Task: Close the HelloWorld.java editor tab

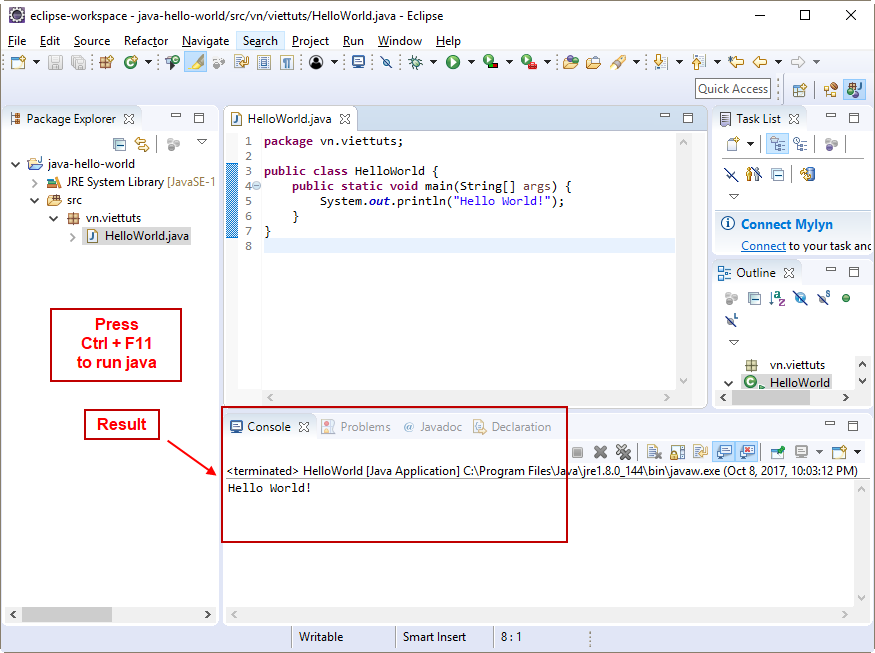Action: [345, 119]
